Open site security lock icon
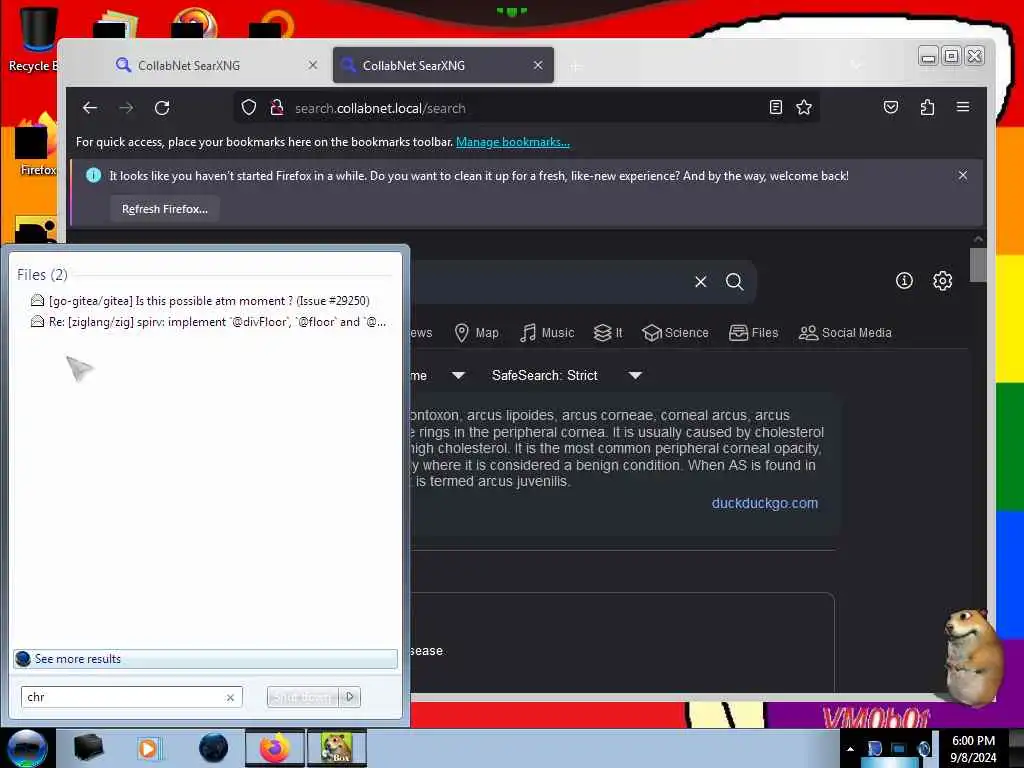The height and width of the screenshot is (768, 1024). [277, 108]
